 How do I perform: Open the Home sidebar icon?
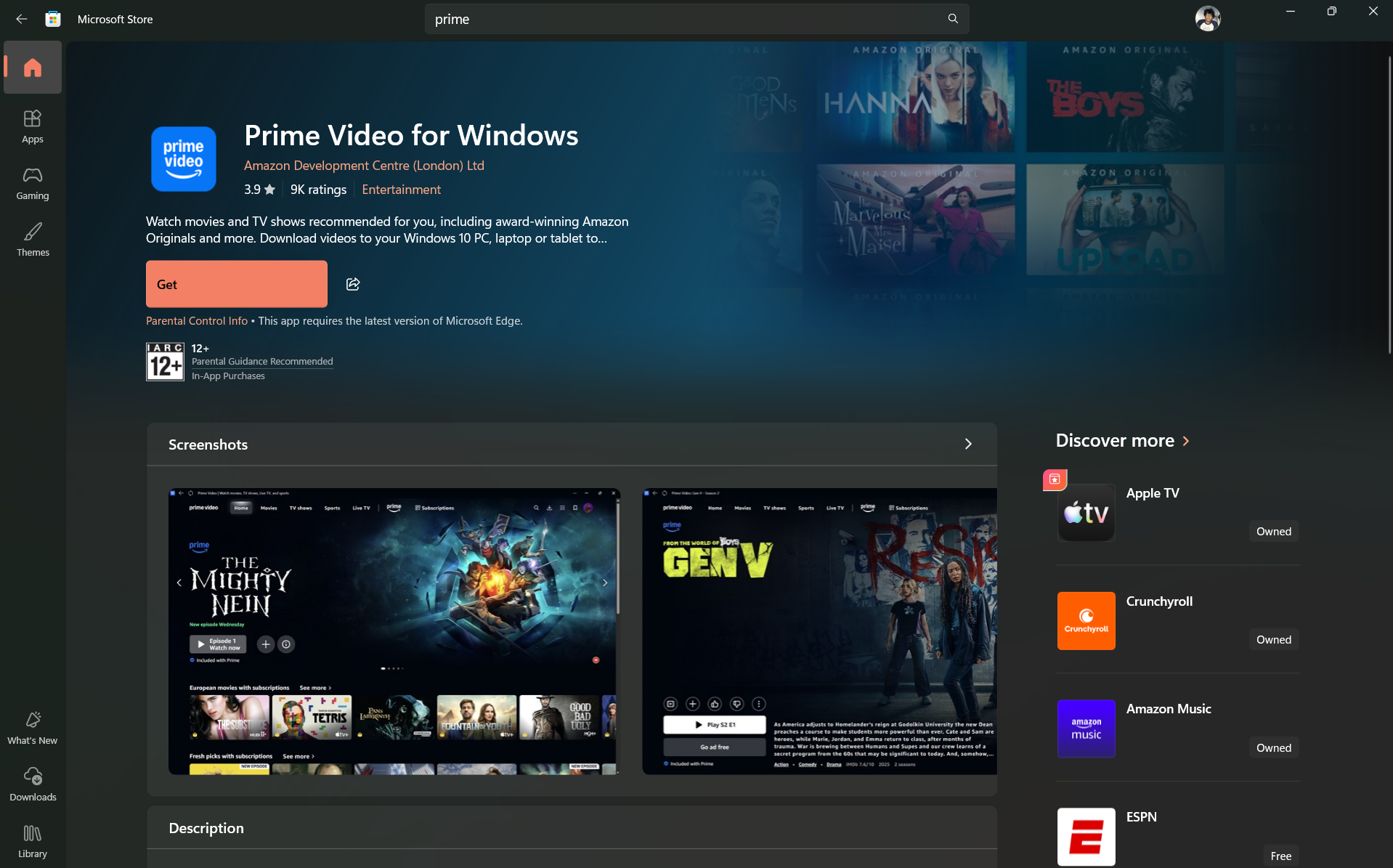pos(33,68)
